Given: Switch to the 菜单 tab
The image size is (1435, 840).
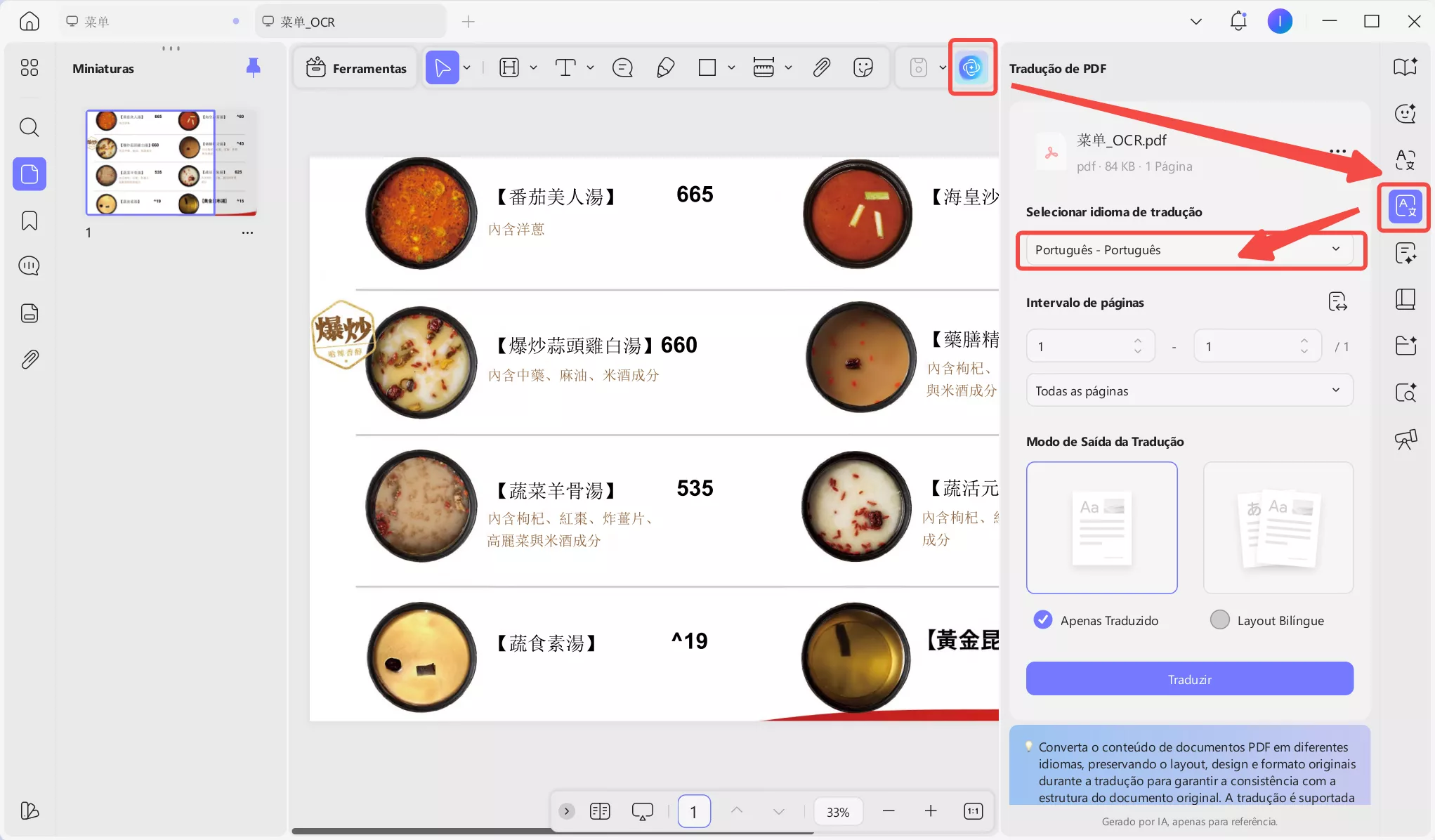Looking at the screenshot, I should pyautogui.click(x=98, y=21).
